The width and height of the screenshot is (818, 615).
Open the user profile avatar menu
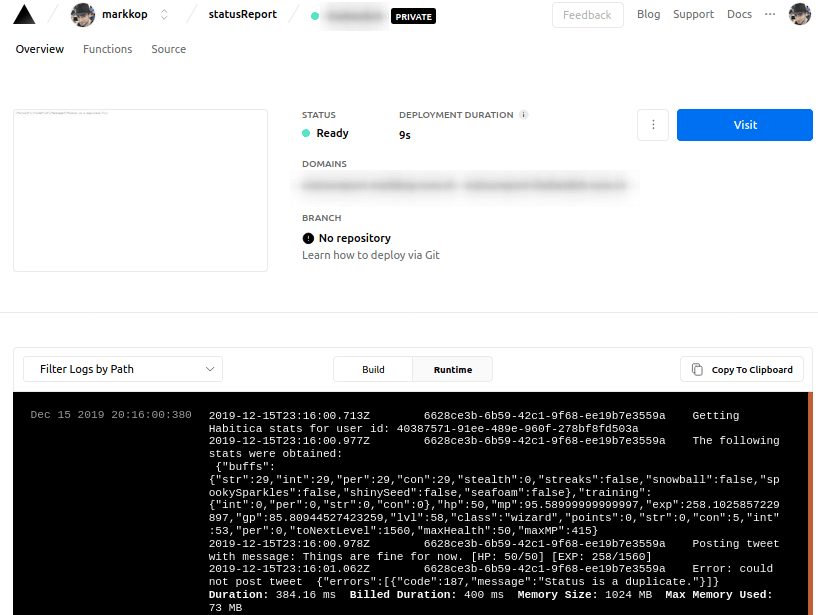click(x=800, y=15)
